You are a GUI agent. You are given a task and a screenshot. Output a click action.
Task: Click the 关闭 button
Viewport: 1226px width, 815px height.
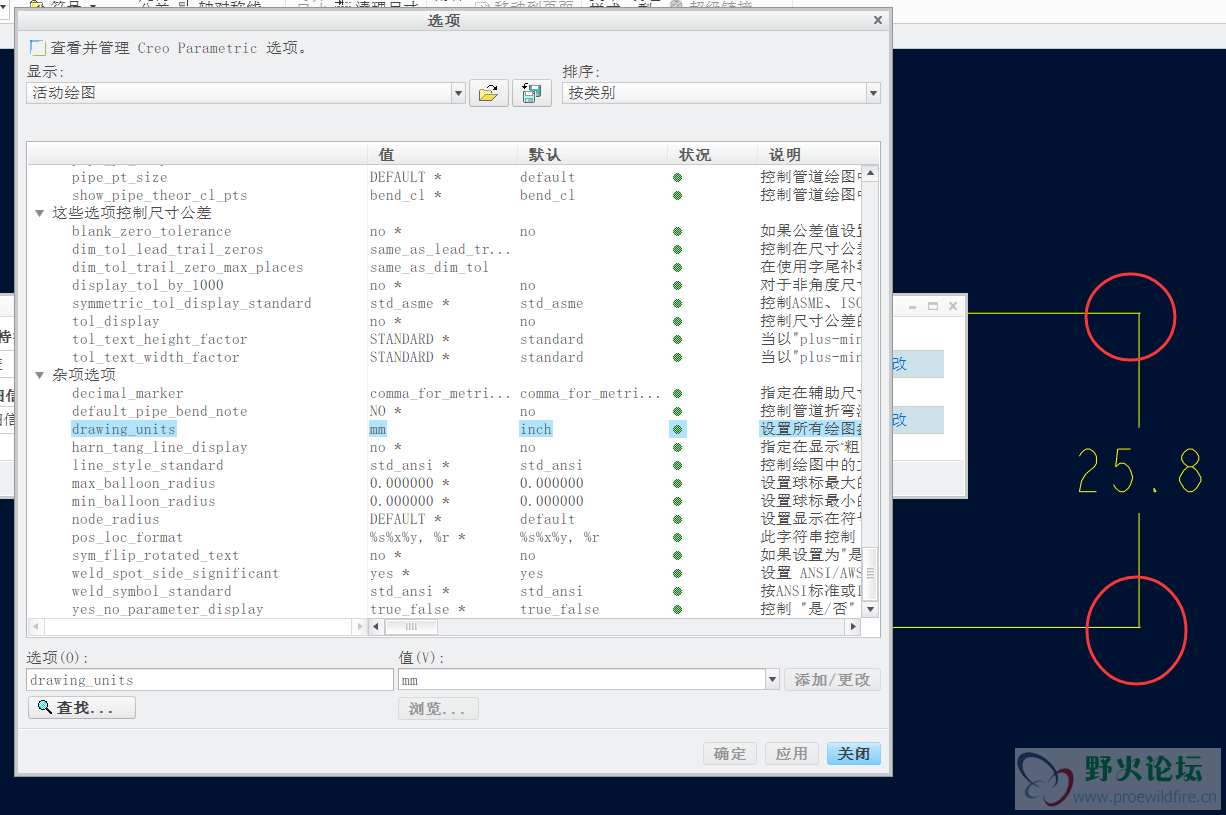[x=854, y=754]
